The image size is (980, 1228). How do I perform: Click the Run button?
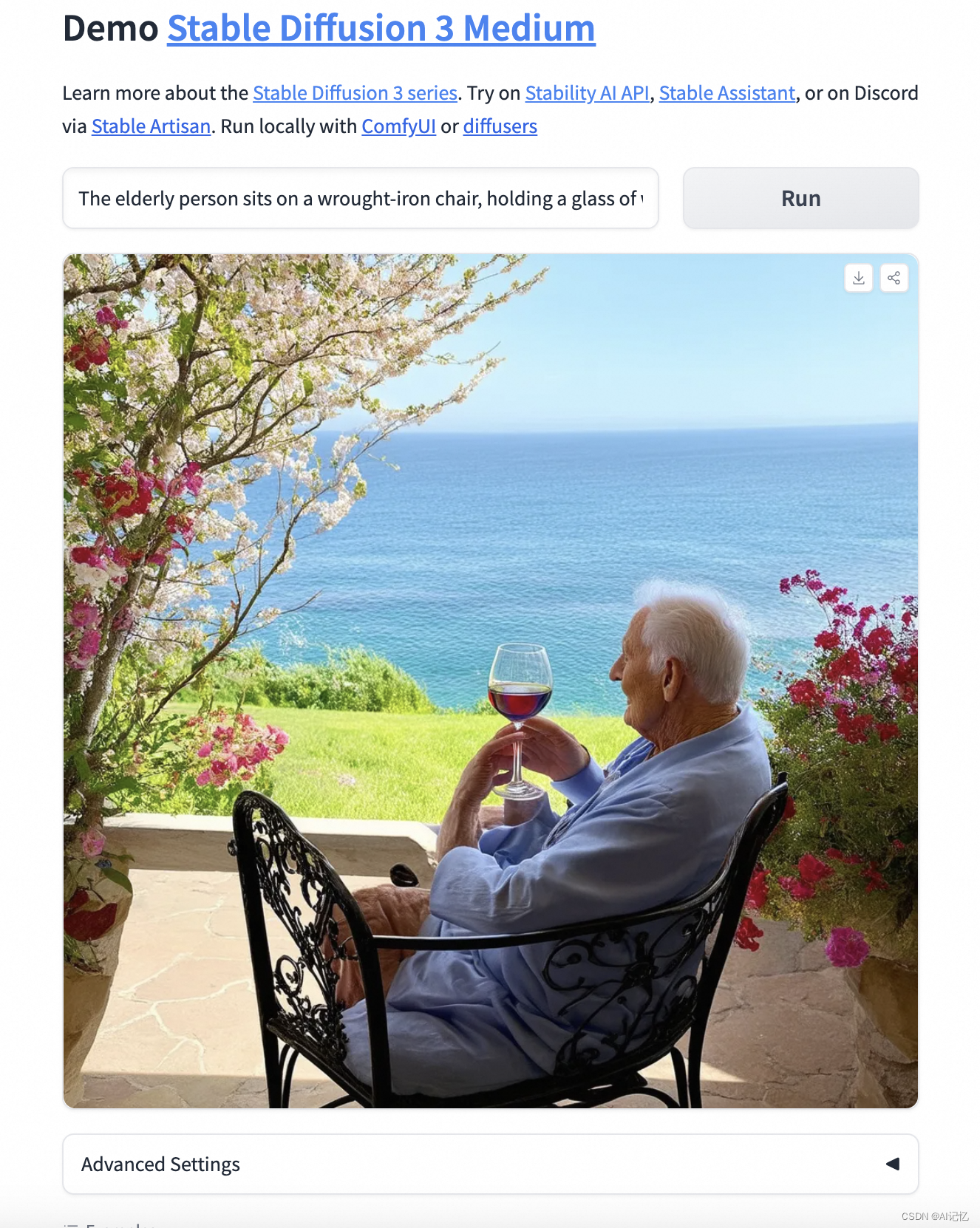point(800,198)
